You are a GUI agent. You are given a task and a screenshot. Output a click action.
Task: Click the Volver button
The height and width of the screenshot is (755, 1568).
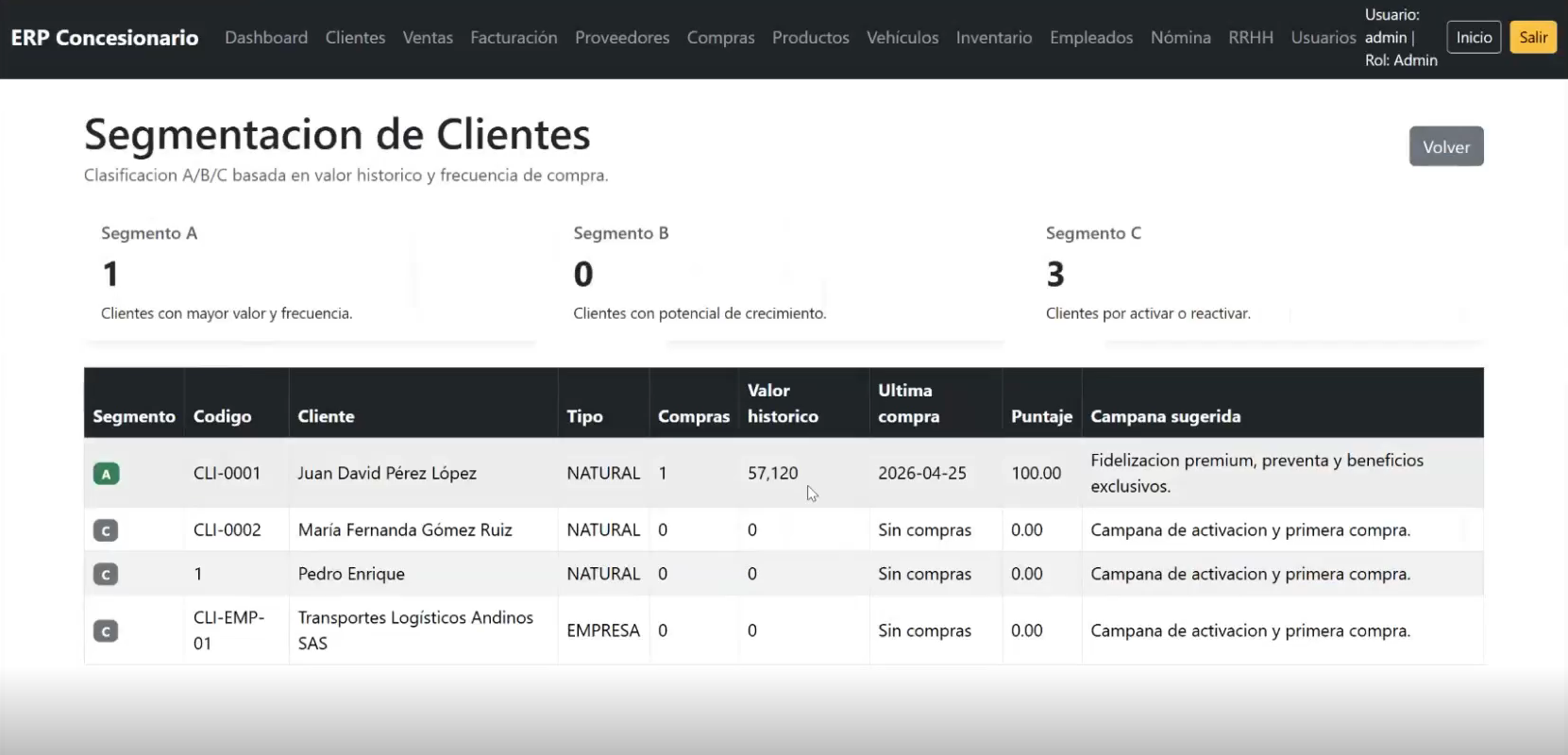(1446, 146)
